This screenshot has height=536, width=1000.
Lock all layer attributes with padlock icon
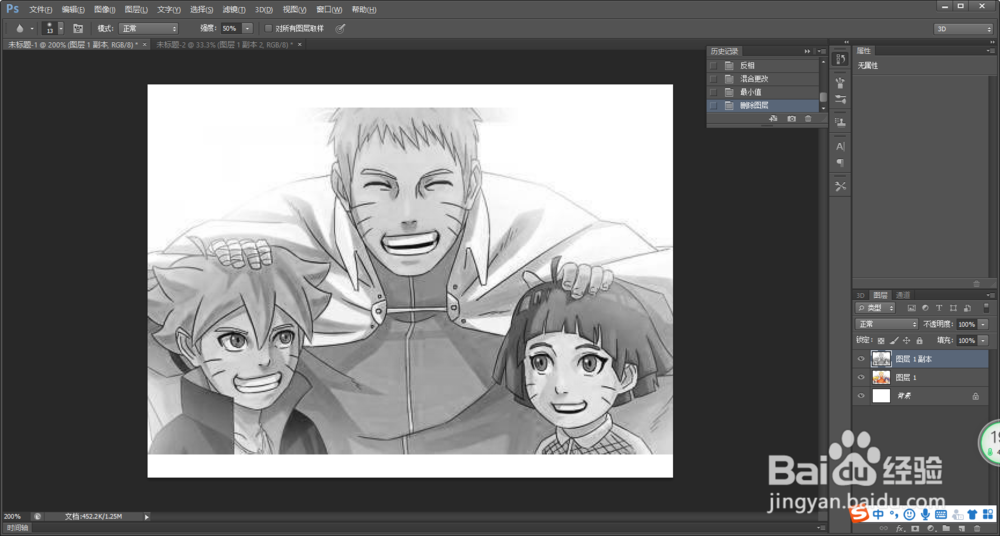tap(920, 341)
